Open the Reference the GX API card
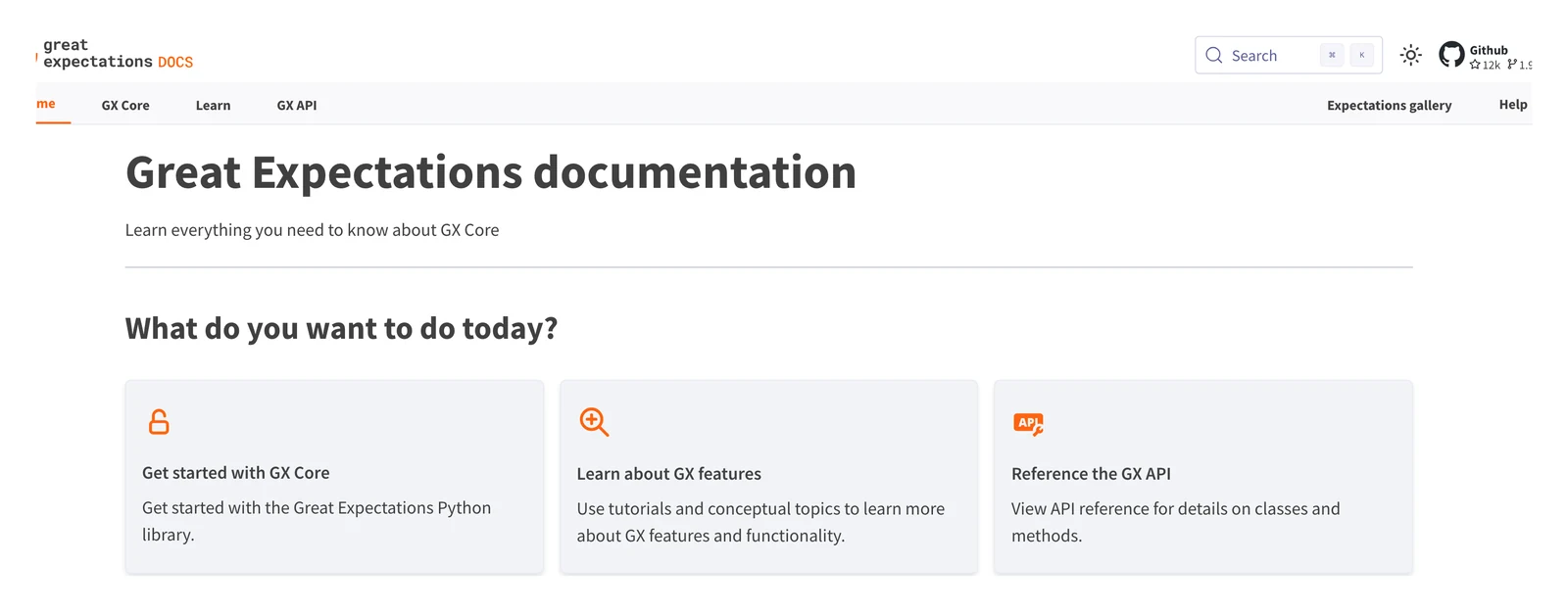1568x612 pixels. [1203, 477]
